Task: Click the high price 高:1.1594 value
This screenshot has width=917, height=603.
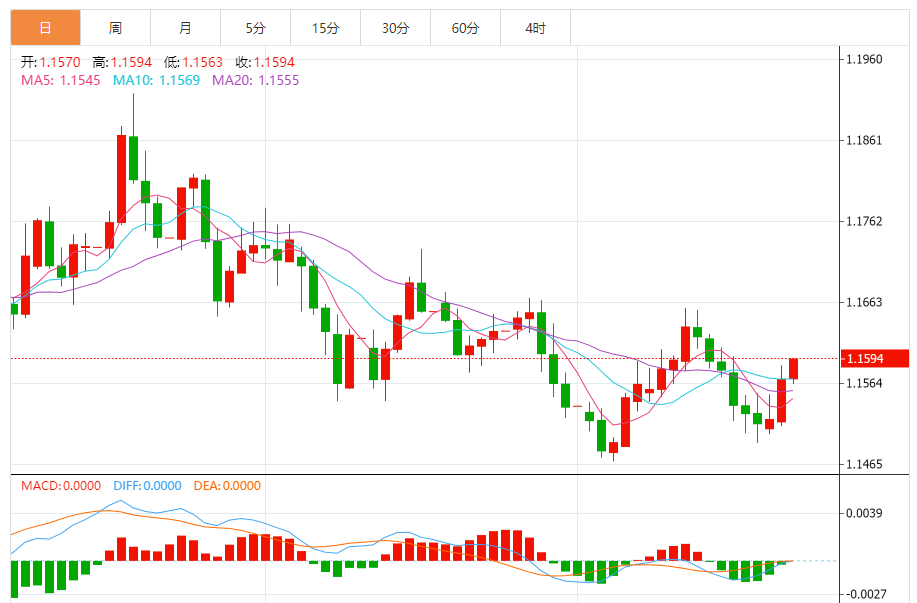Action: [x=122, y=62]
